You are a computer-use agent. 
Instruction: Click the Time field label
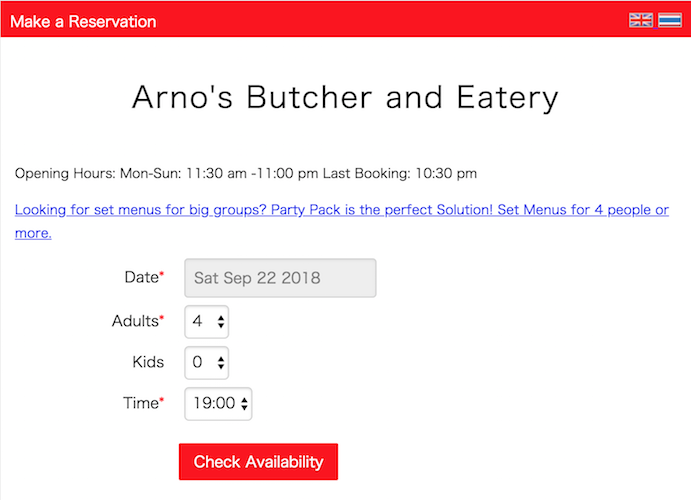point(143,403)
